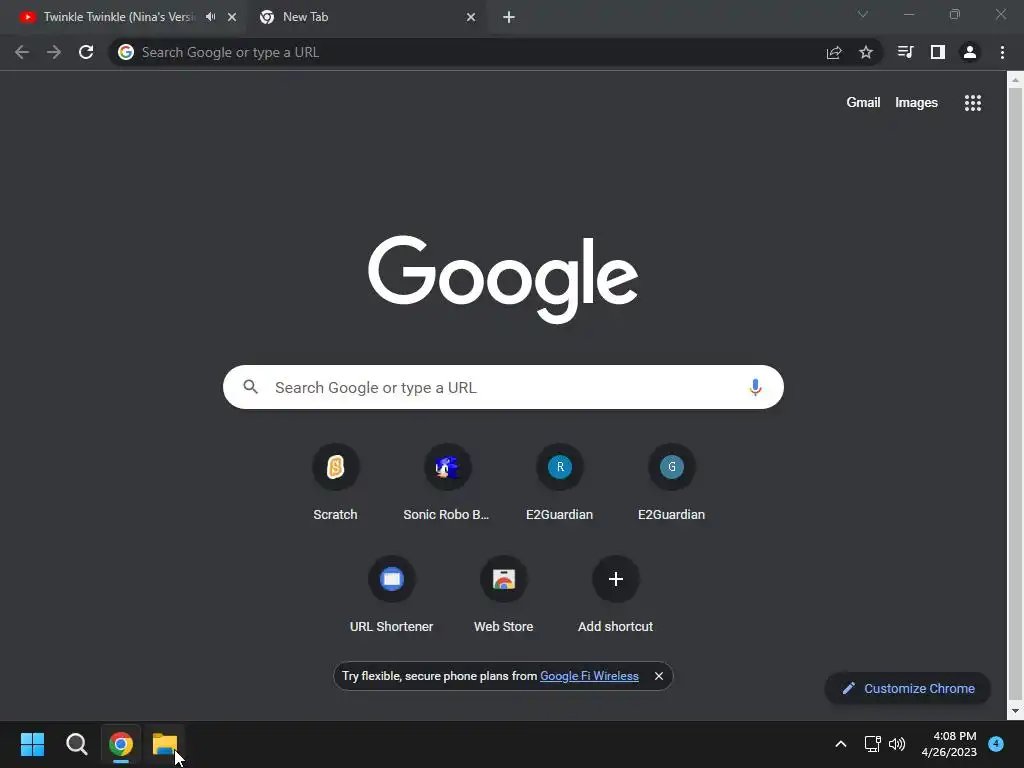Open the Google Fi Wireless link

(589, 676)
